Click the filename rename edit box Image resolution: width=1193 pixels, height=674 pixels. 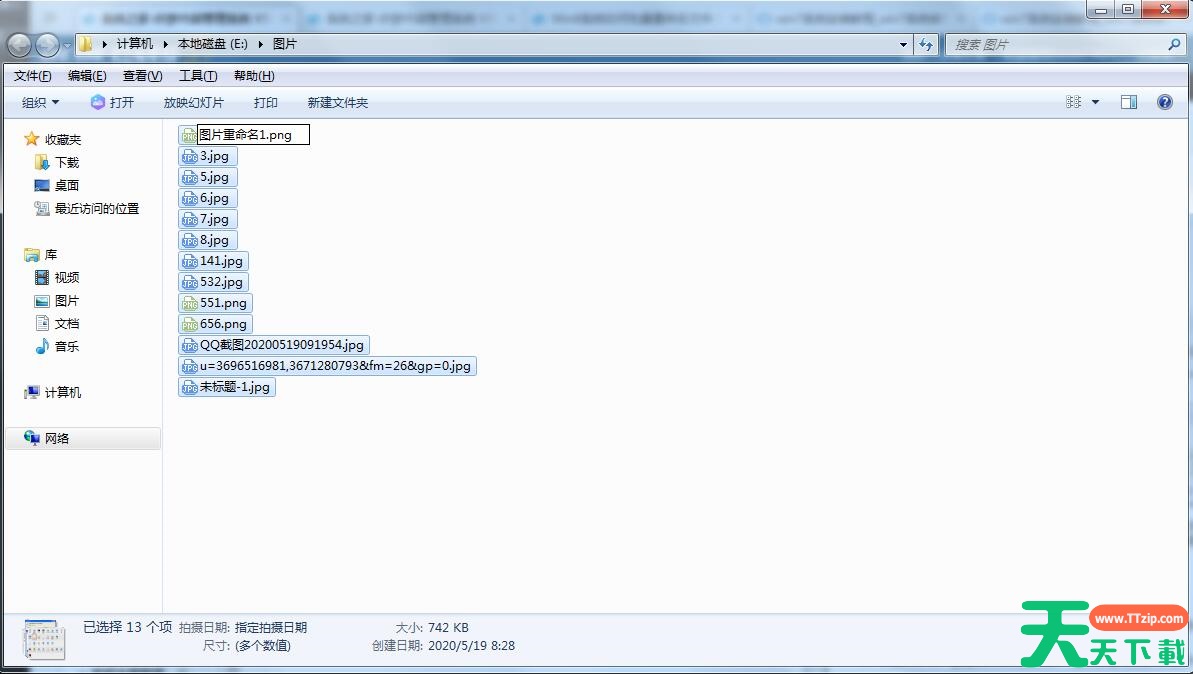coord(253,135)
